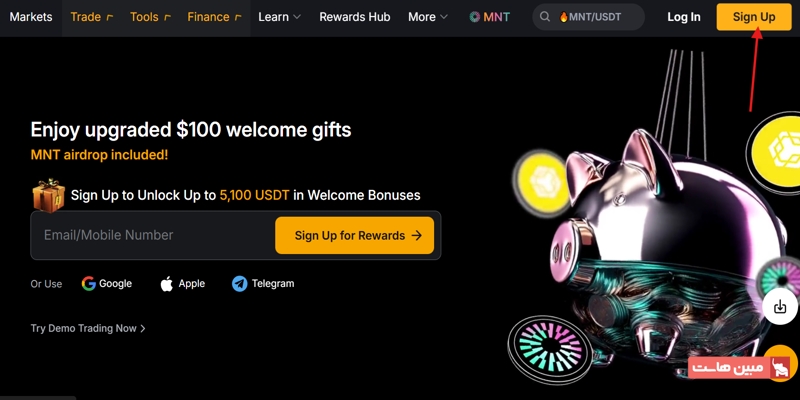This screenshot has height=400, width=800.
Task: Open the Tools menu
Action: [150, 17]
